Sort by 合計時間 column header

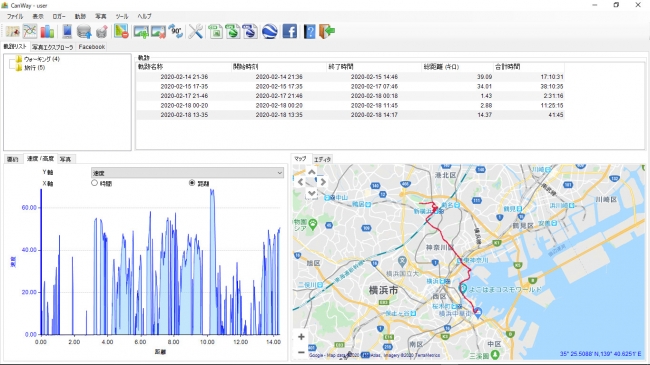529,67
